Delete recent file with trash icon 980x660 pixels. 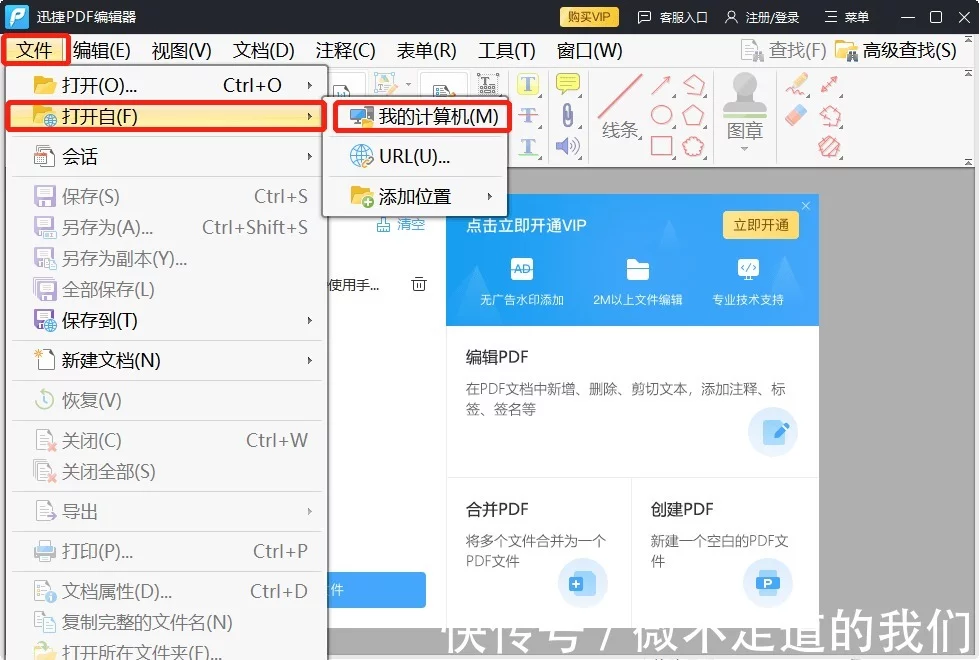(419, 284)
